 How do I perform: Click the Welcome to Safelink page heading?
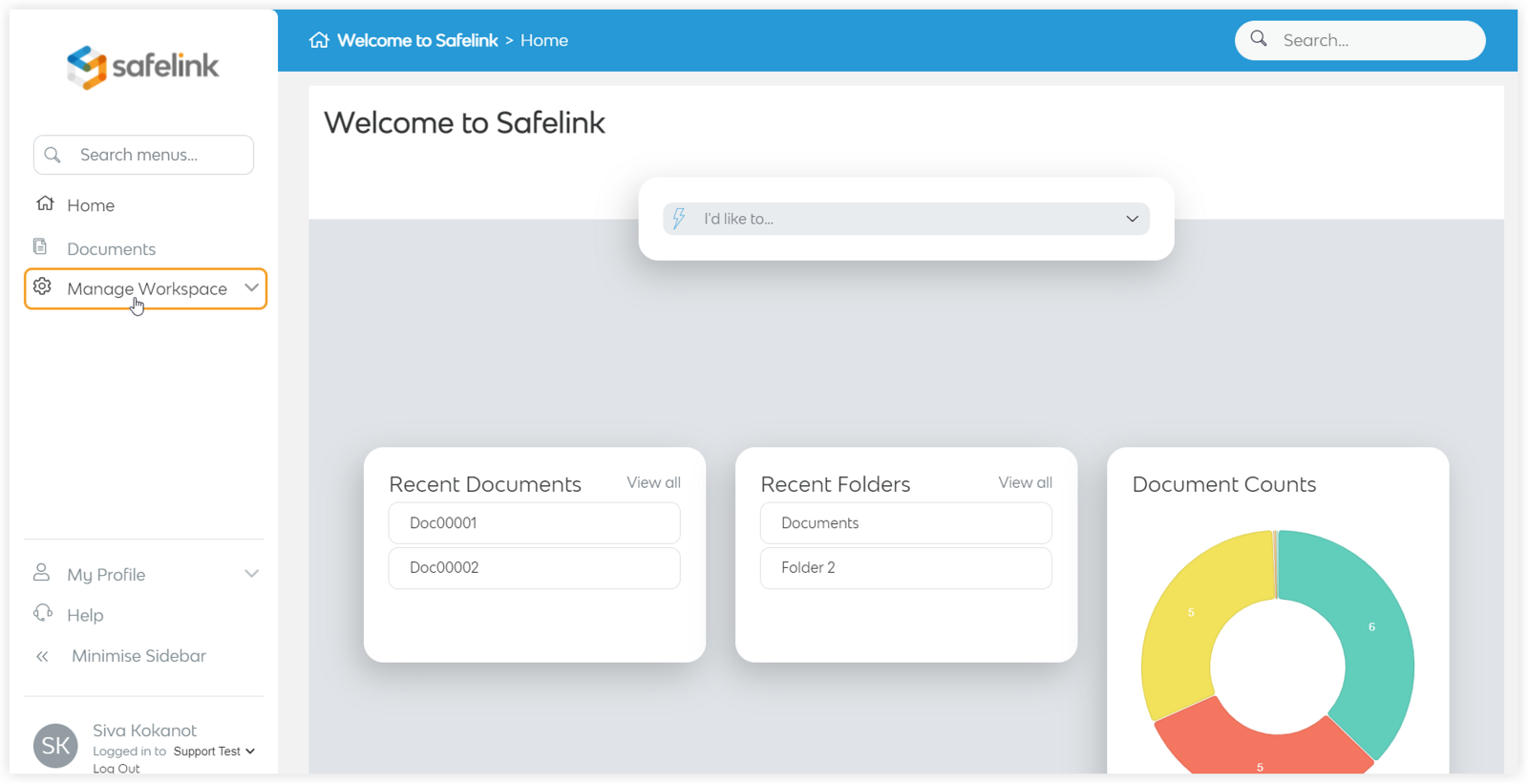coord(464,122)
